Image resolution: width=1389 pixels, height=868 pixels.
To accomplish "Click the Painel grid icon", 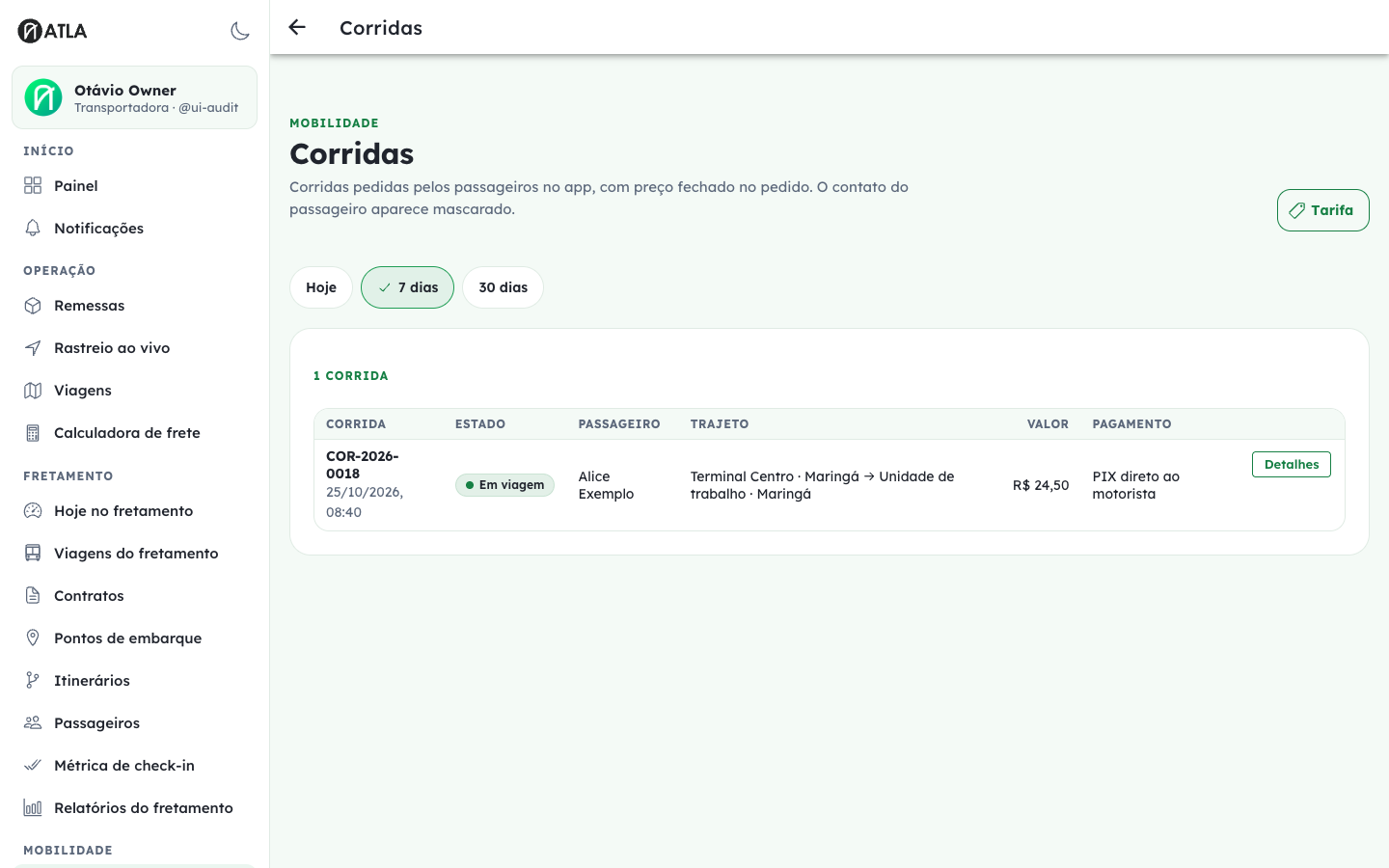I will click(x=33, y=185).
